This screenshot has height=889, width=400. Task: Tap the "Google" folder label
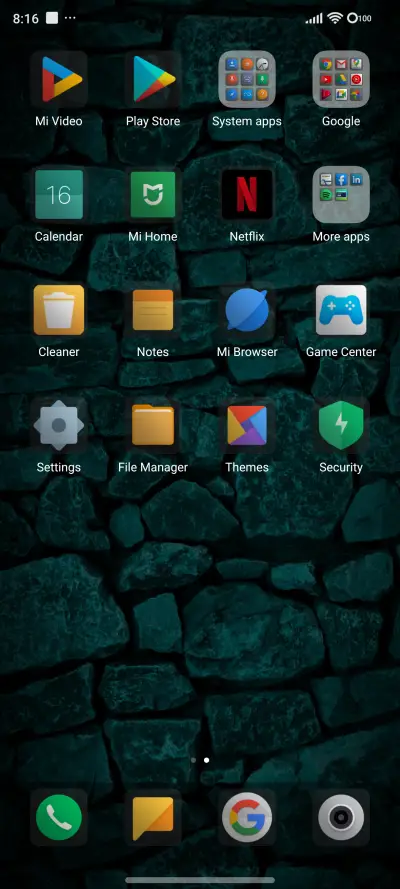pyautogui.click(x=341, y=121)
